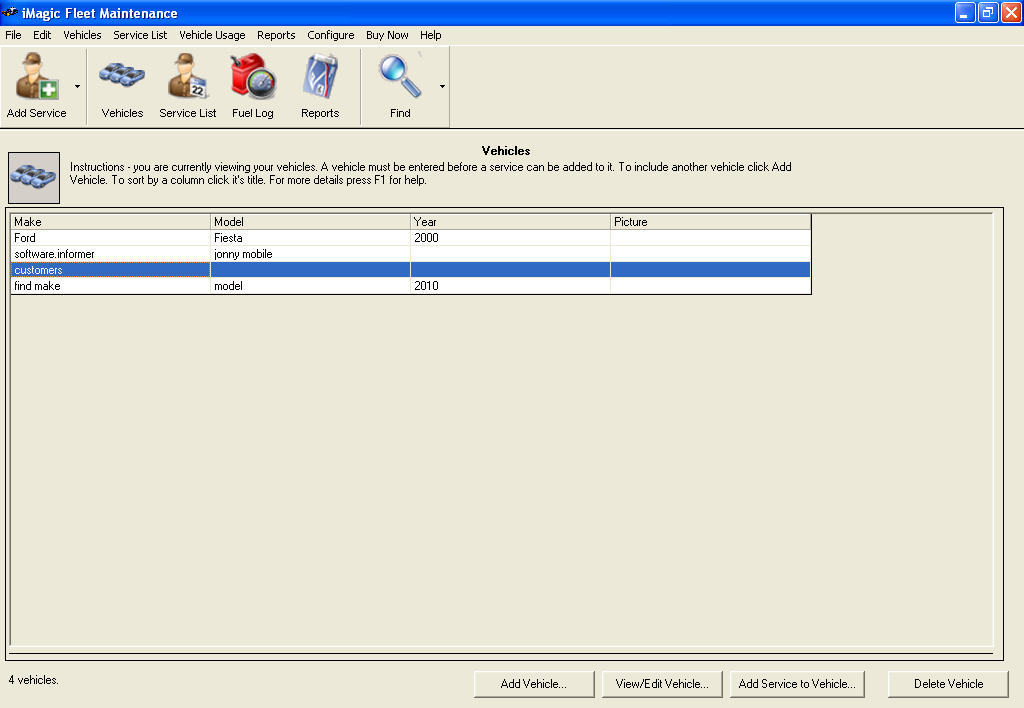Click the cell reading "model"

tap(310, 286)
